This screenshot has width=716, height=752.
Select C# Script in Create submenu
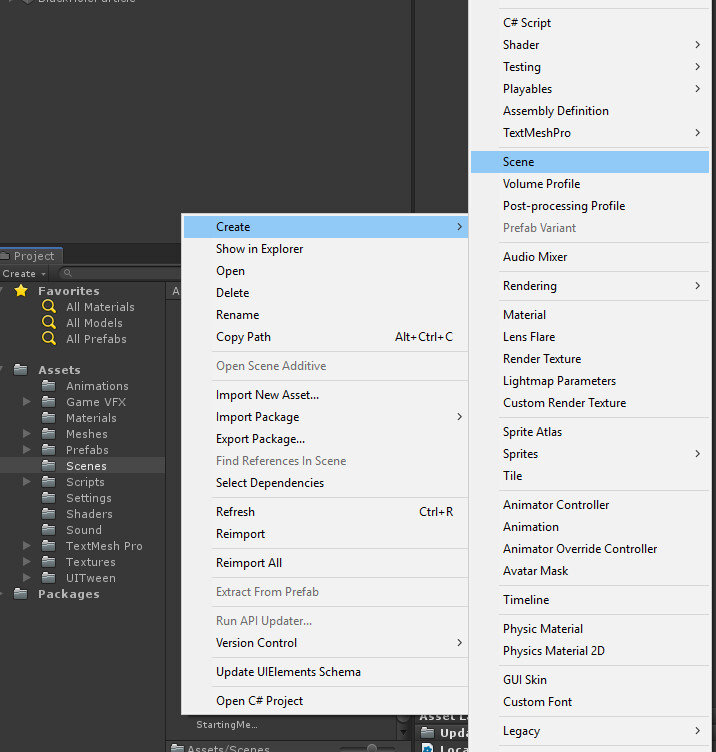click(x=590, y=23)
